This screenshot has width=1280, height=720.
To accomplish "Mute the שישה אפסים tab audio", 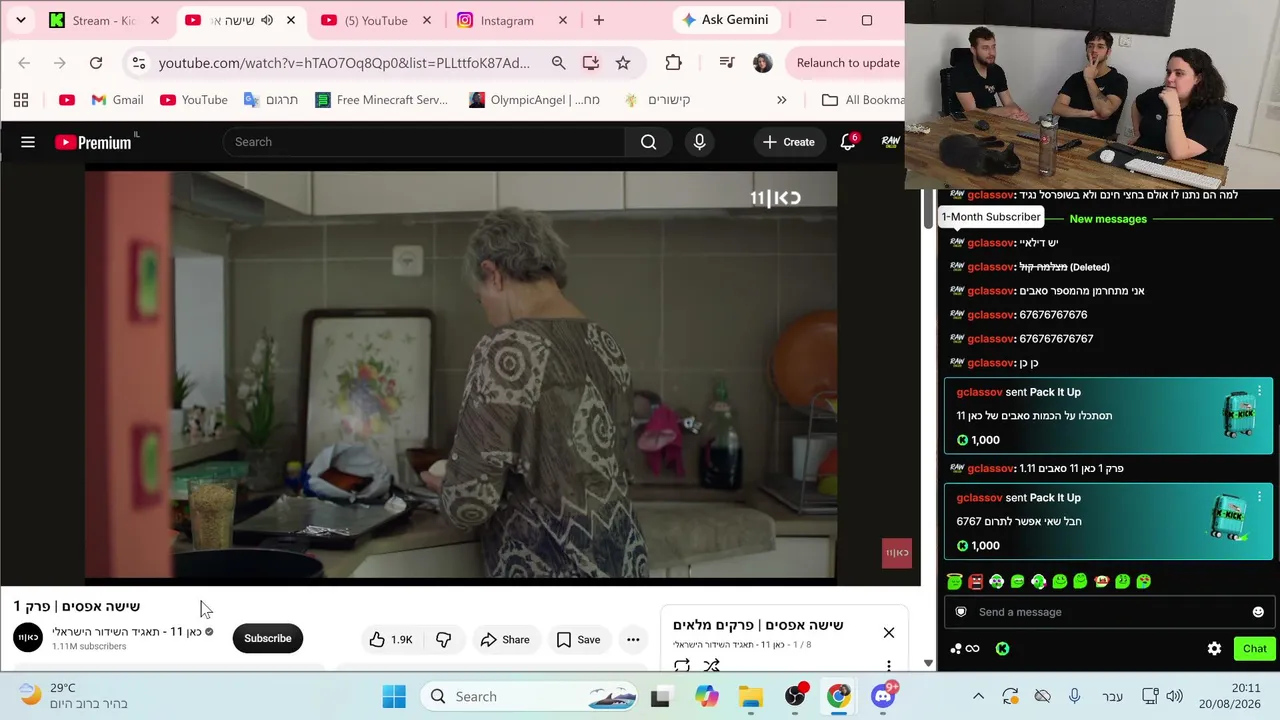I will point(267,20).
